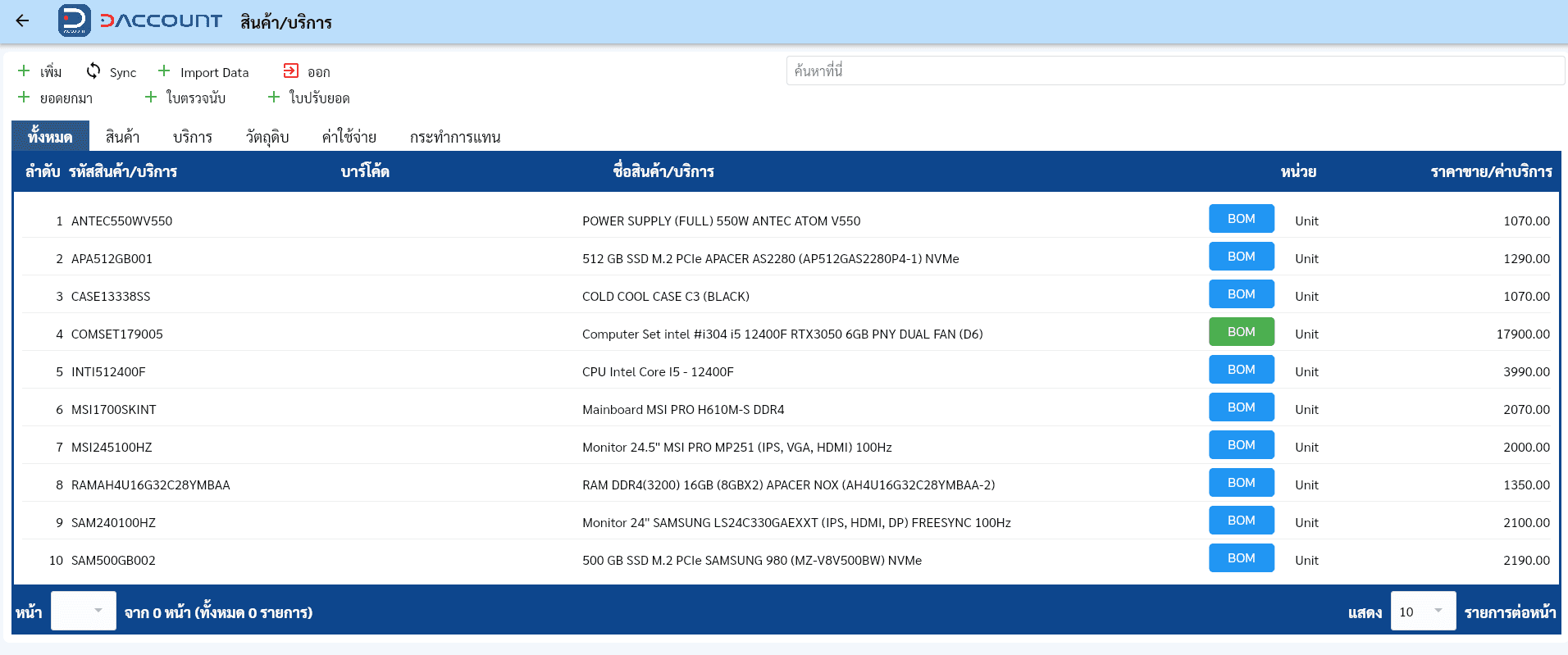Image resolution: width=1568 pixels, height=655 pixels.
Task: Click CPU Intel Core I5 - 12400F name
Action: pyautogui.click(x=658, y=372)
